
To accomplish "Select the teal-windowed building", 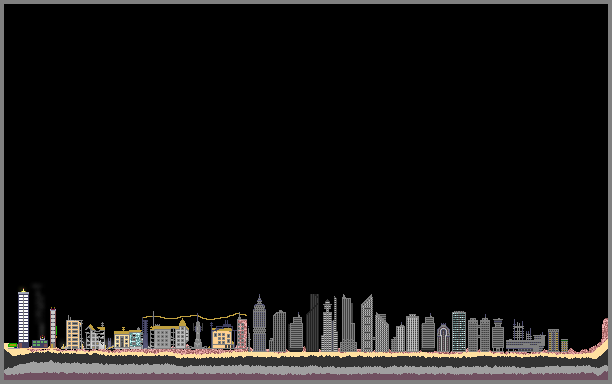I will tap(135, 339).
